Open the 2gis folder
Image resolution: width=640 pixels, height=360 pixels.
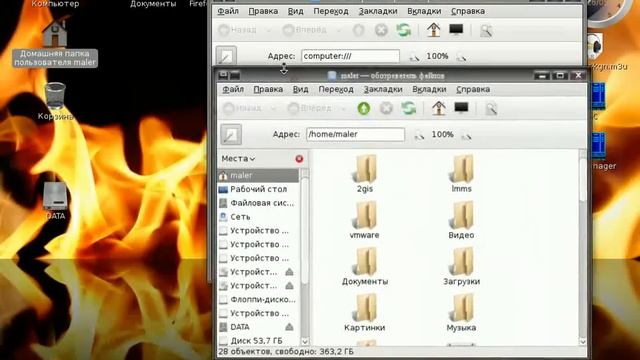click(364, 173)
